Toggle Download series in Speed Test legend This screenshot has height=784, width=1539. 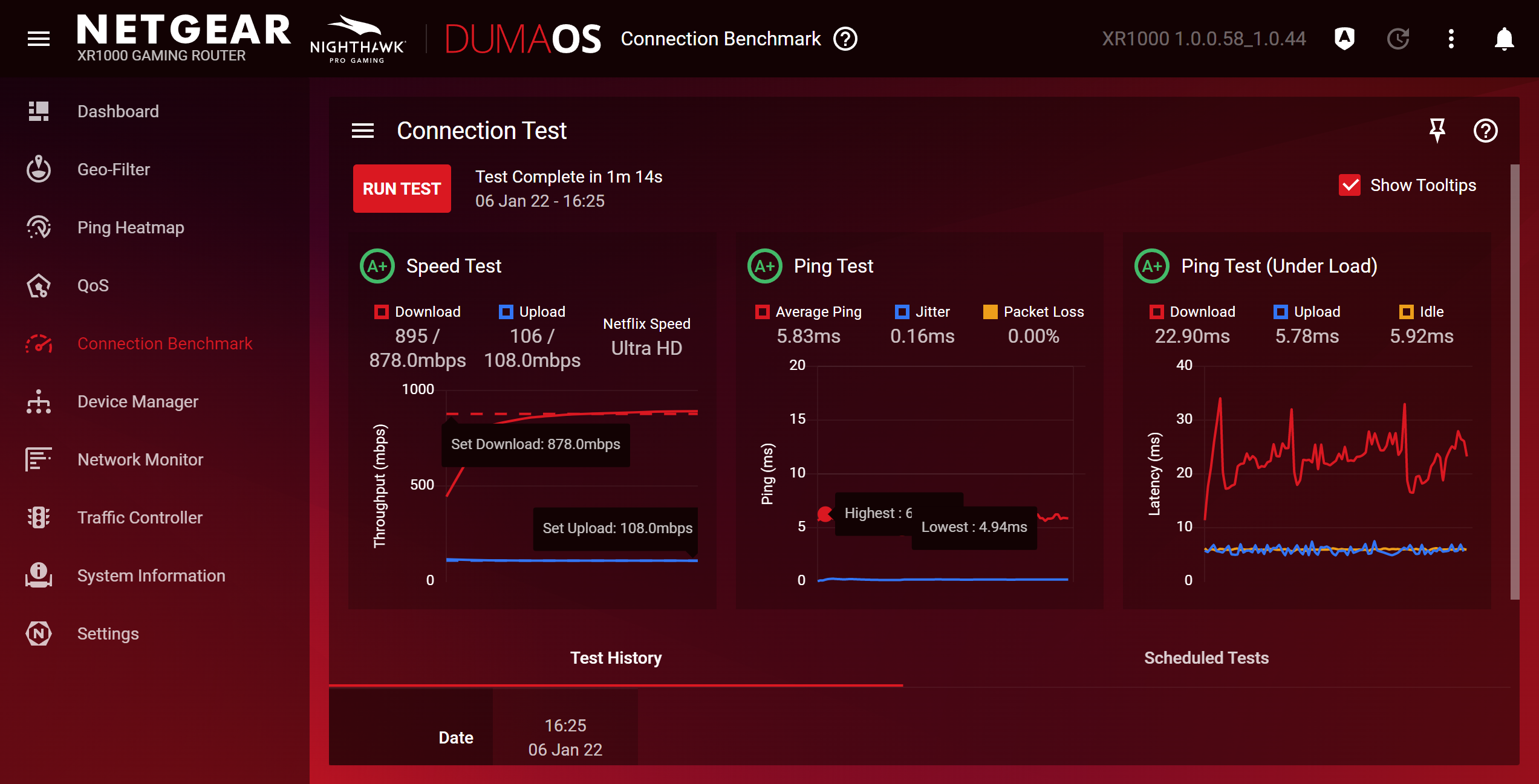click(382, 312)
